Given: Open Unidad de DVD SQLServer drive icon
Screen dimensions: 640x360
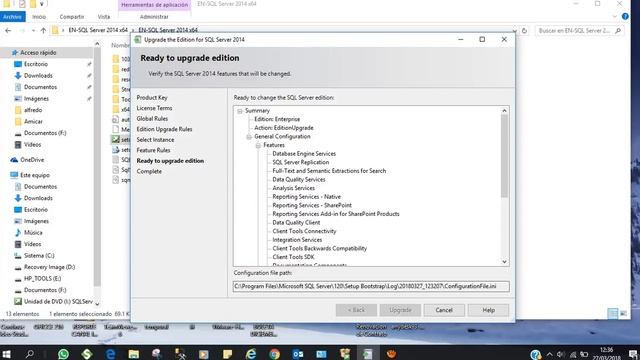Looking at the screenshot, I should pos(18,302).
